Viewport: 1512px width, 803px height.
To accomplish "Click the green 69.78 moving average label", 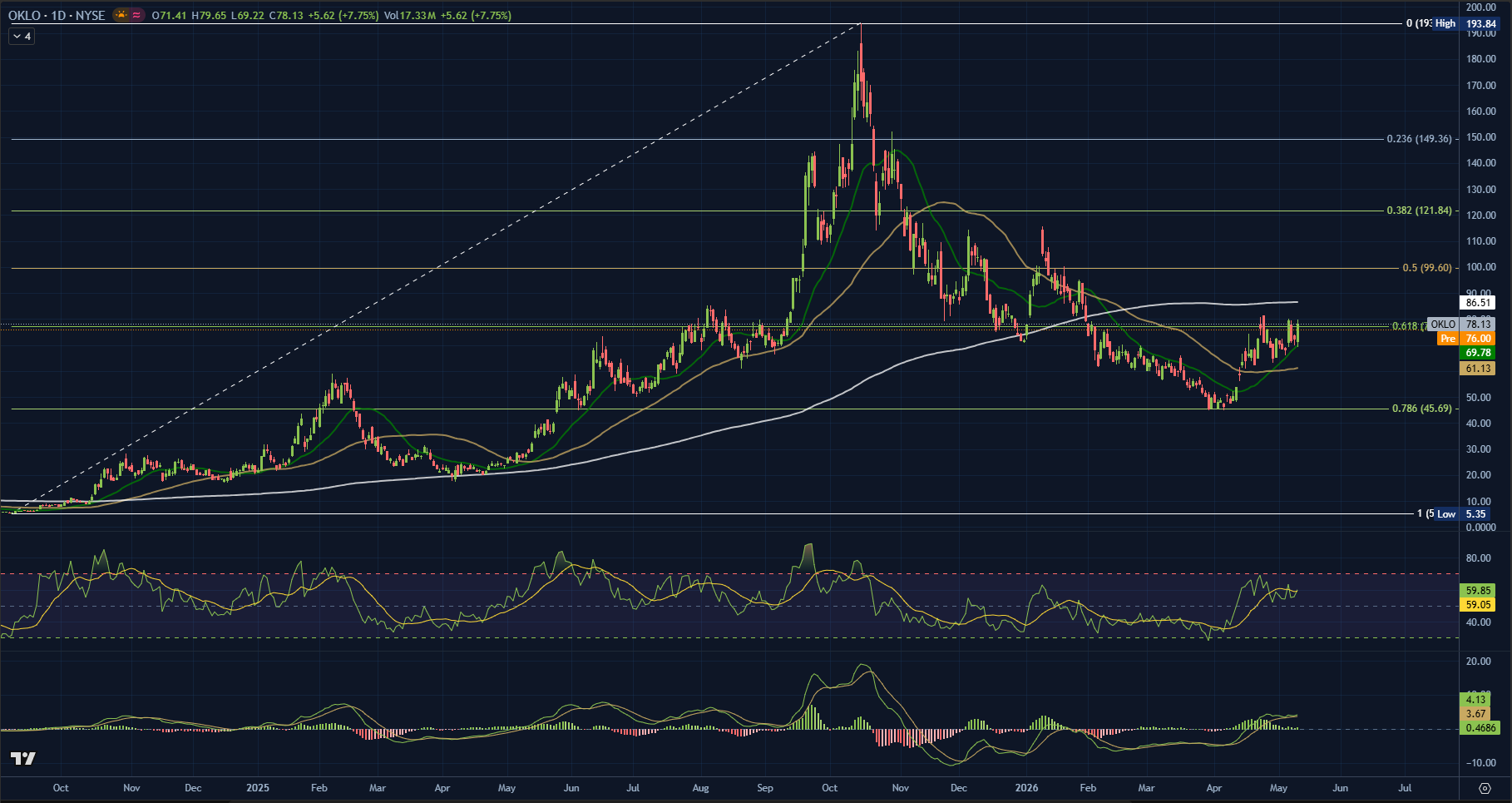I will pos(1478,353).
